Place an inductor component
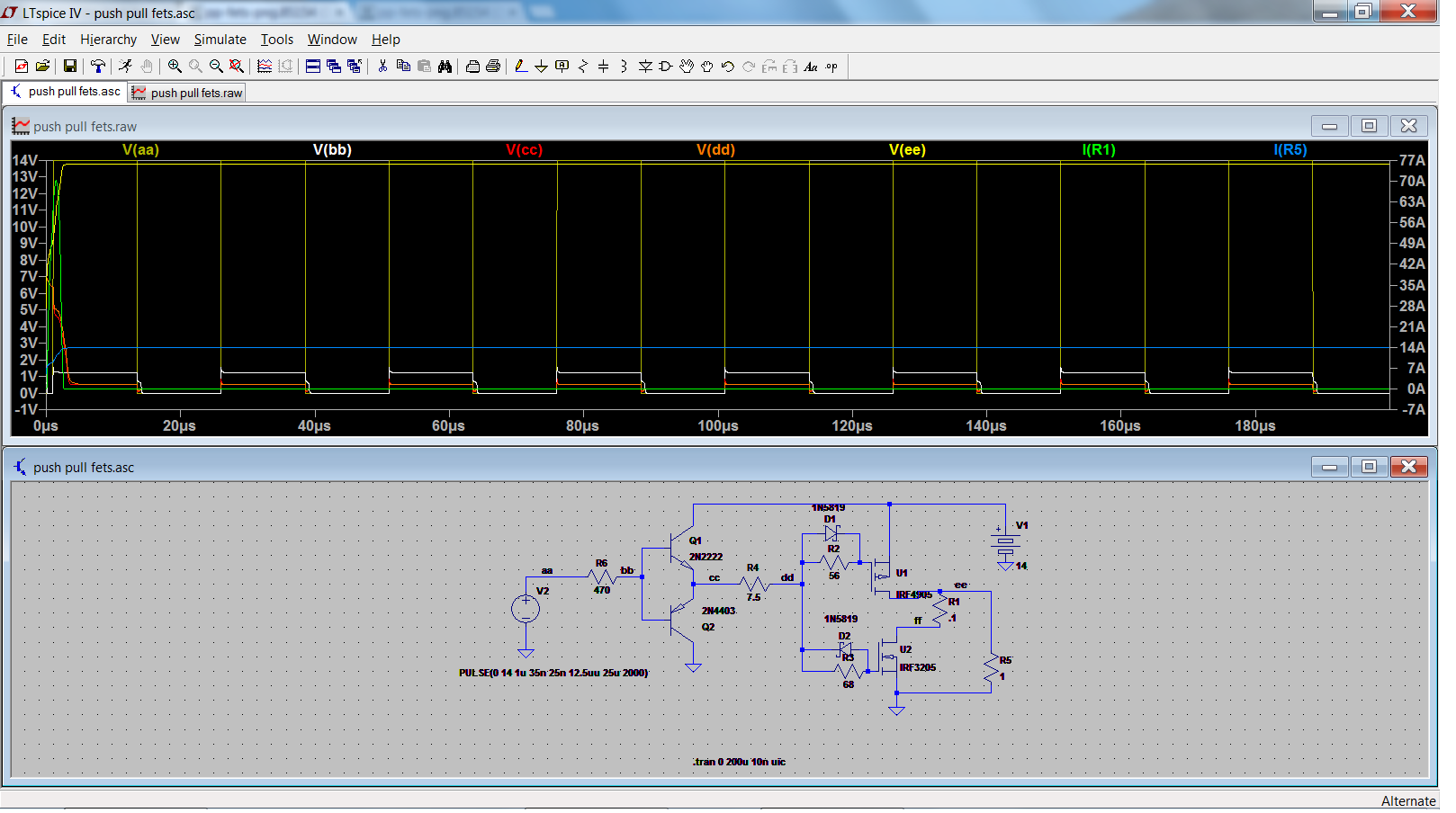This screenshot has height=813, width=1456. [x=625, y=67]
